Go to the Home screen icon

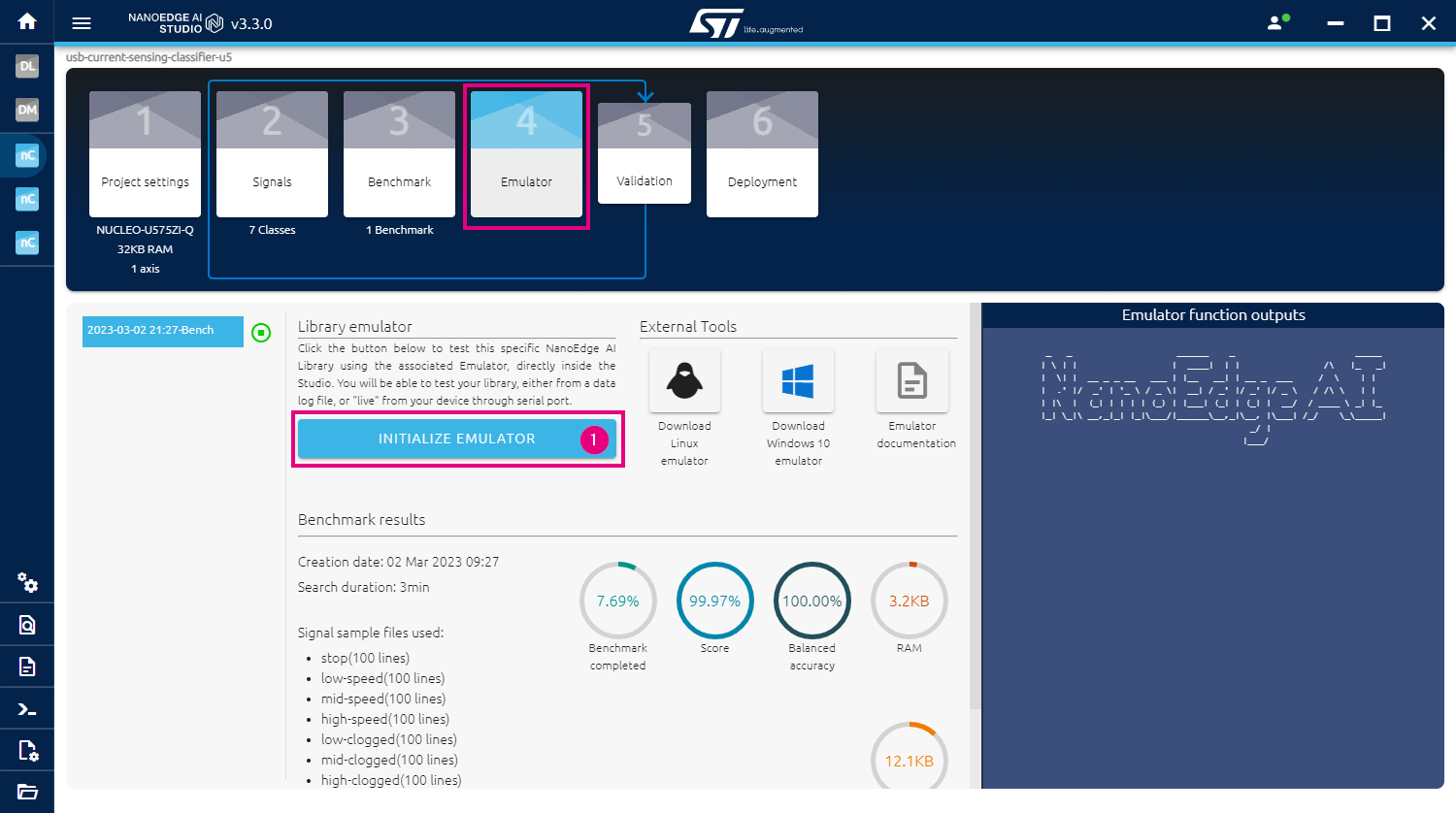click(27, 21)
